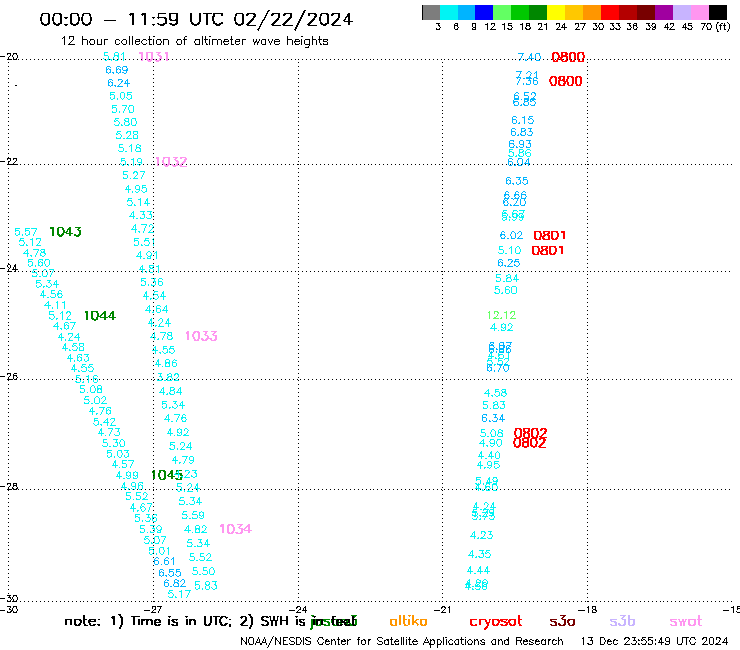Viewport: 740px width, 650px height.
Task: Click the pink swot time label 1034
Action: (235, 529)
